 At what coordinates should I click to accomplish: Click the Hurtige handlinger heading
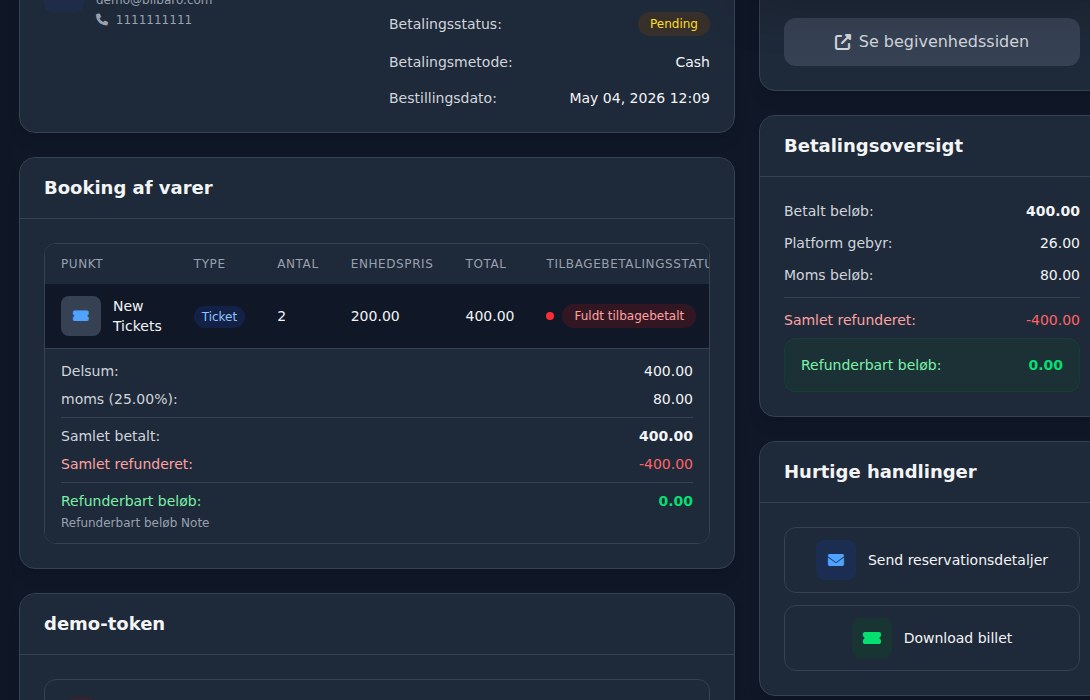(x=880, y=472)
